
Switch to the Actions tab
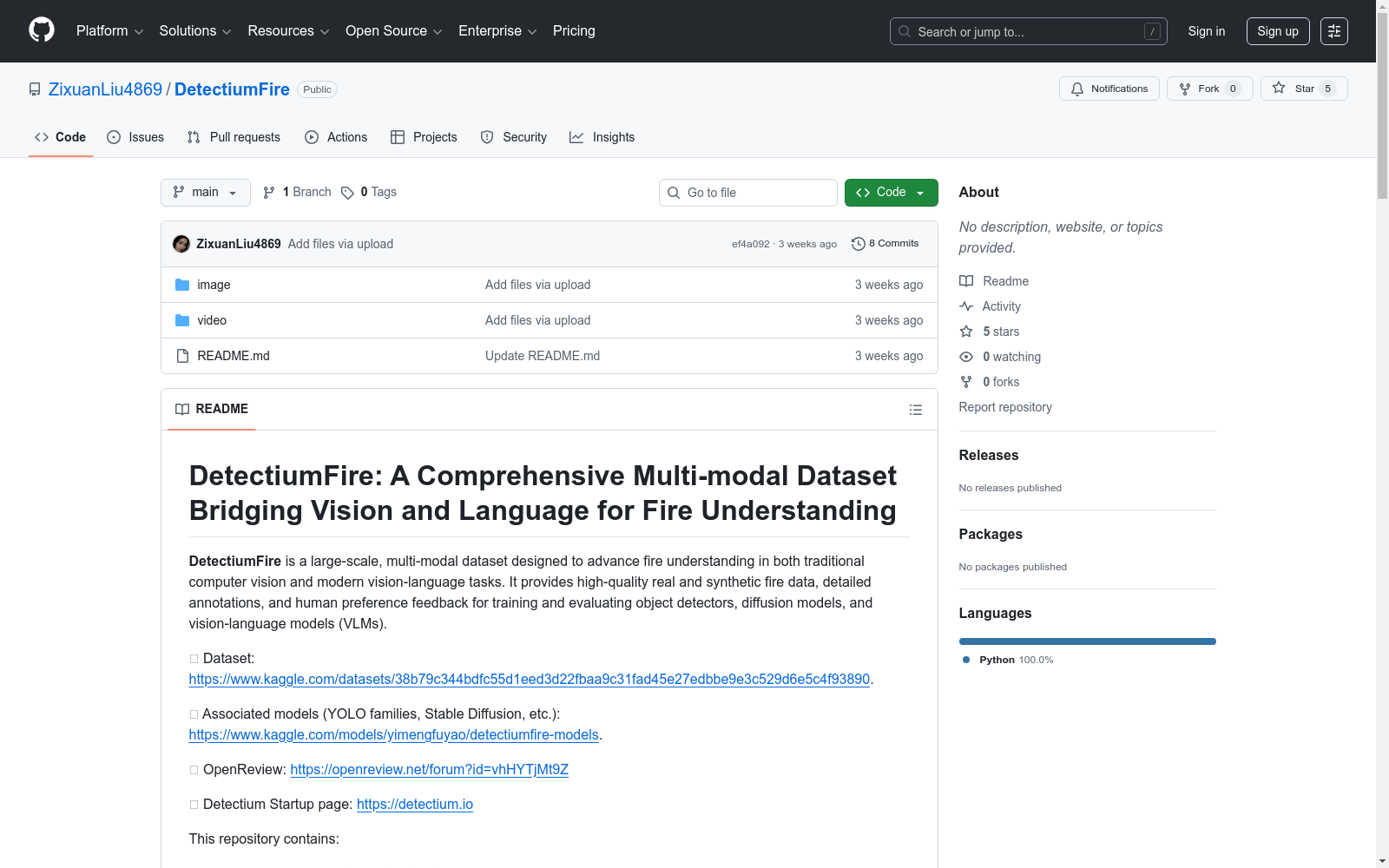(x=336, y=137)
